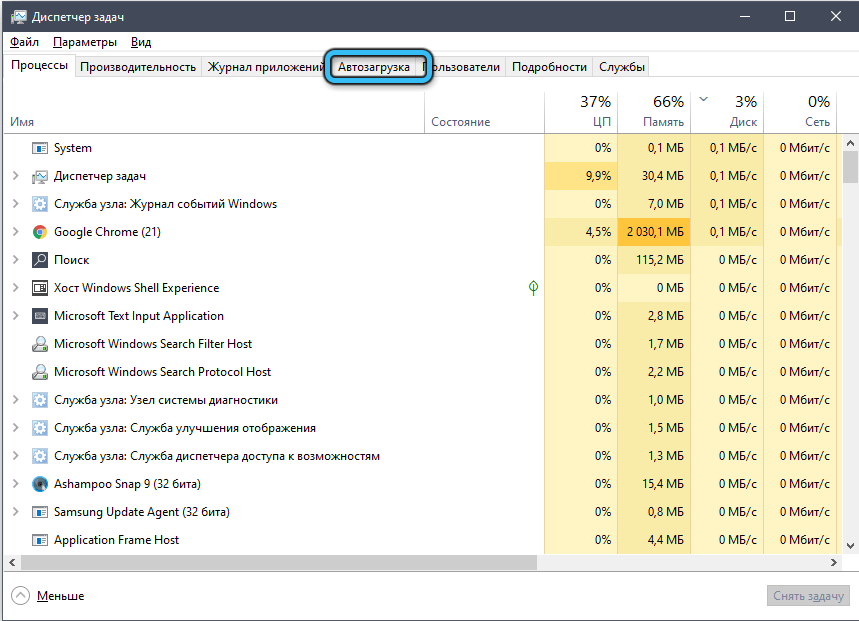Click the Хост Windows Shell Experience icon
Viewport: 859px width, 621px height.
click(x=40, y=288)
